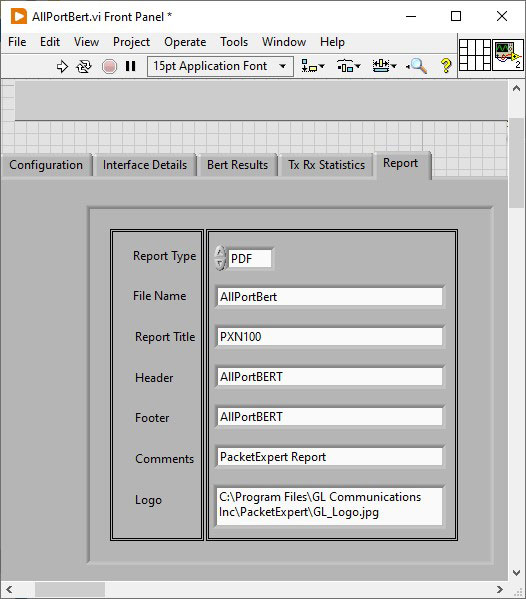526x599 pixels.
Task: Show Context Help question mark
Action: [445, 66]
